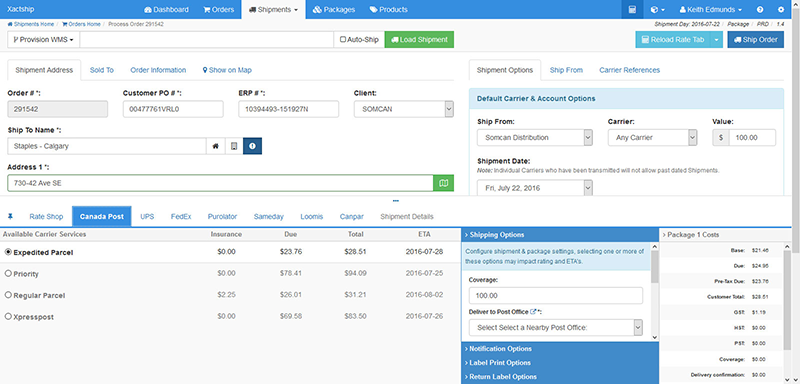Viewport: 800px width, 384px height.
Task: Expand the Label Print Options section
Action: click(560, 363)
